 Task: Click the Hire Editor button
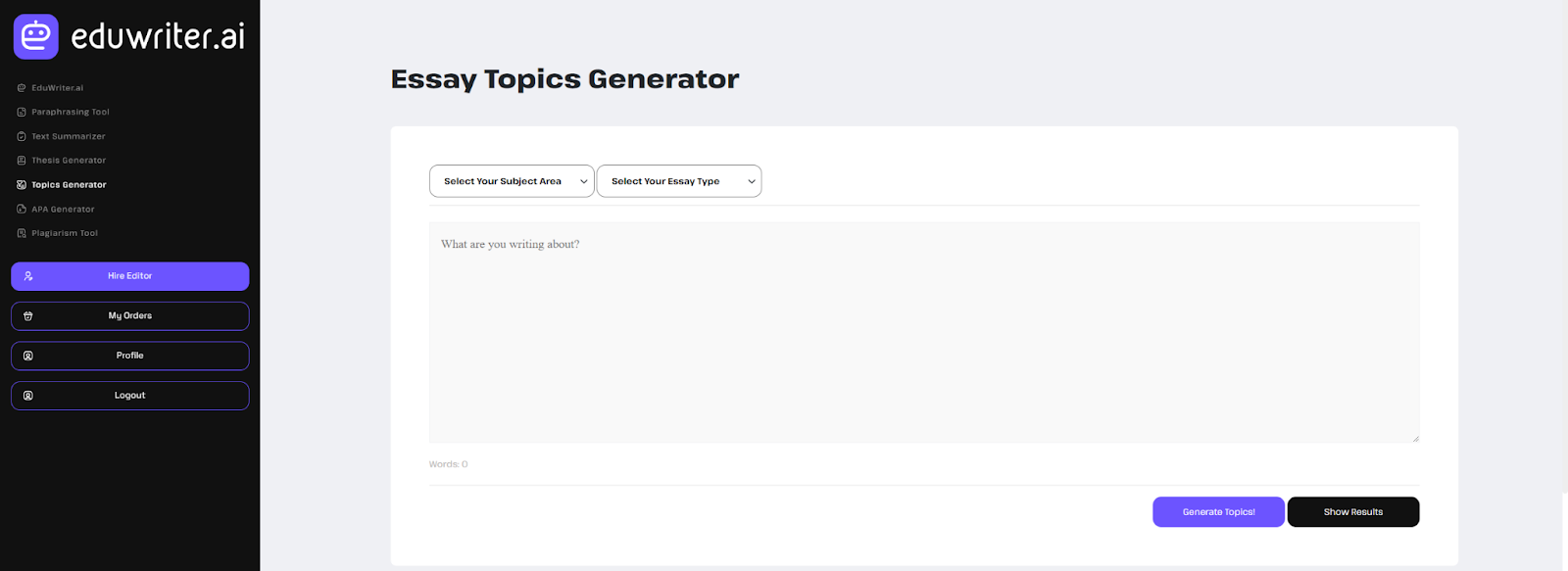click(130, 276)
